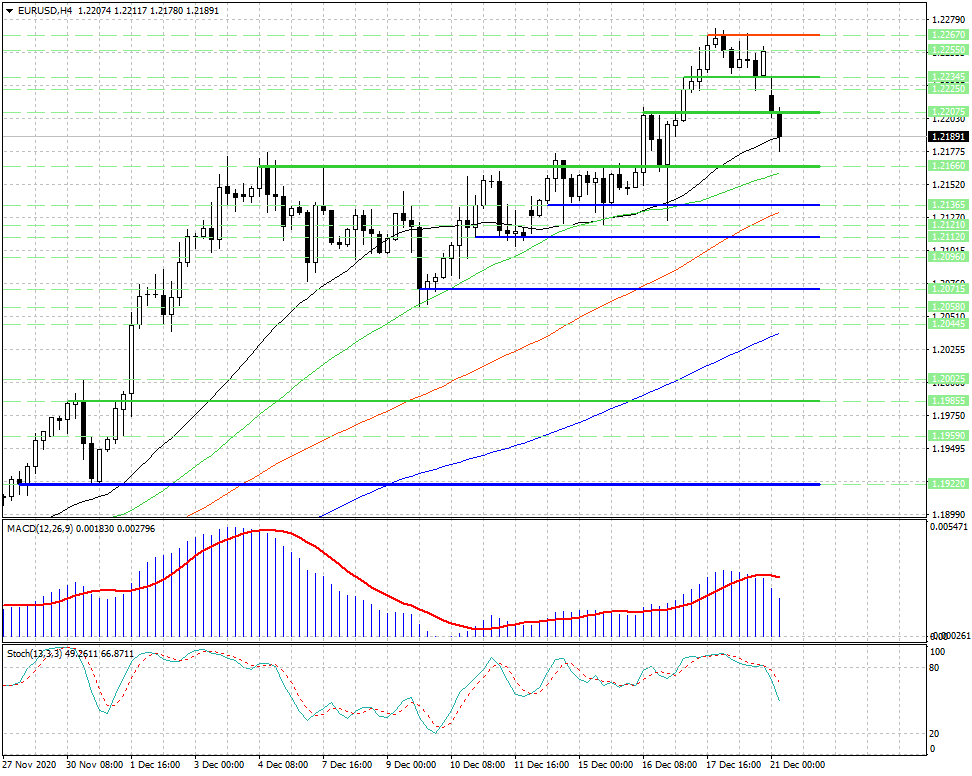Click the green price level label 1.21365
The image size is (972, 776).
[948, 205]
